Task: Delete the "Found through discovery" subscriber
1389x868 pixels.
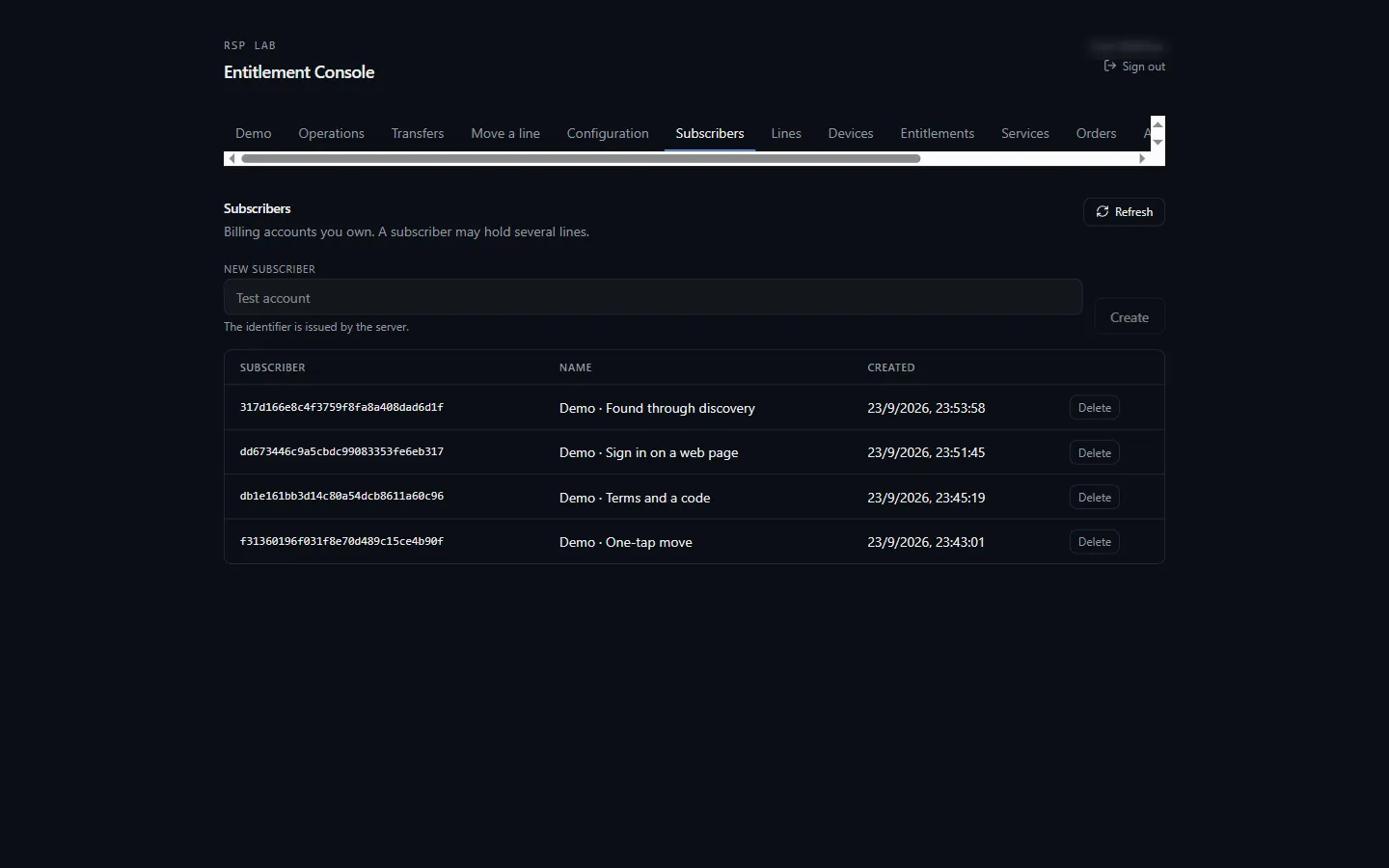Action: tap(1095, 408)
